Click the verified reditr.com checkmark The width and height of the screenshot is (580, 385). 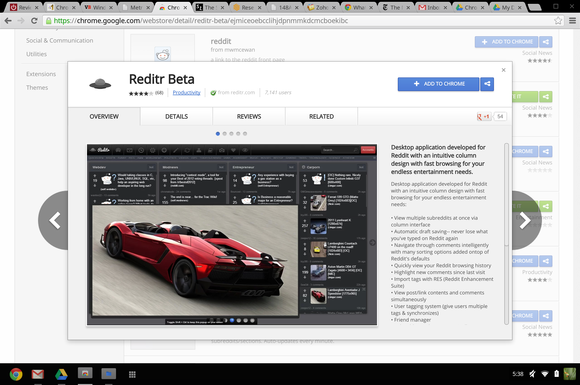coord(213,93)
